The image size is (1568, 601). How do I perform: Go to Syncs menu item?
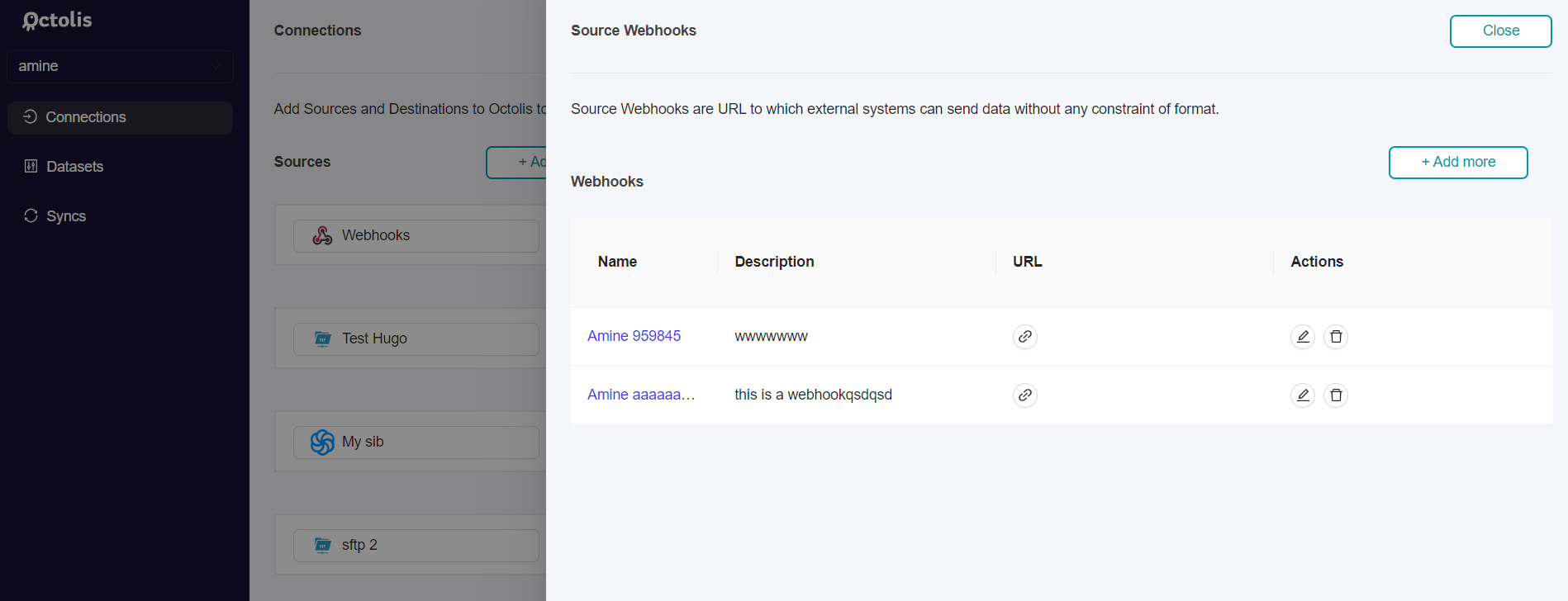tap(120, 216)
